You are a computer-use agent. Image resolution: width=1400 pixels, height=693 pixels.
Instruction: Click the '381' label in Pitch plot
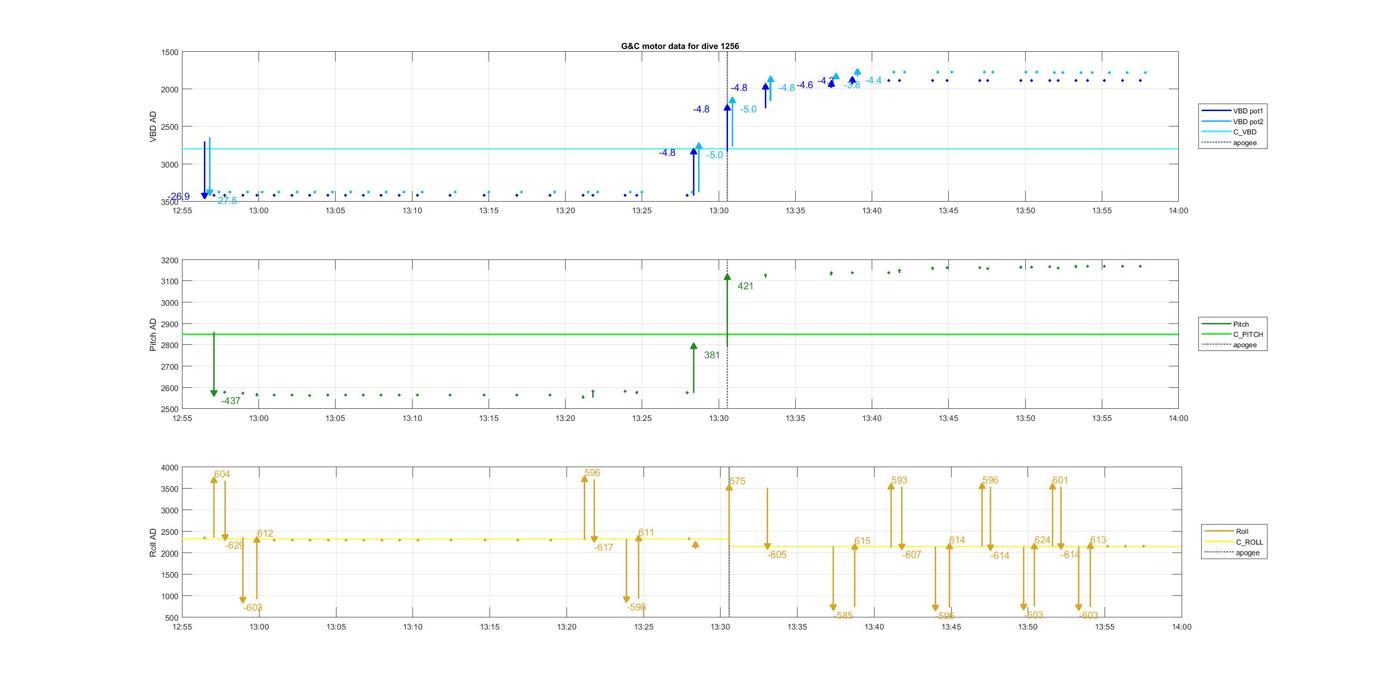click(712, 355)
